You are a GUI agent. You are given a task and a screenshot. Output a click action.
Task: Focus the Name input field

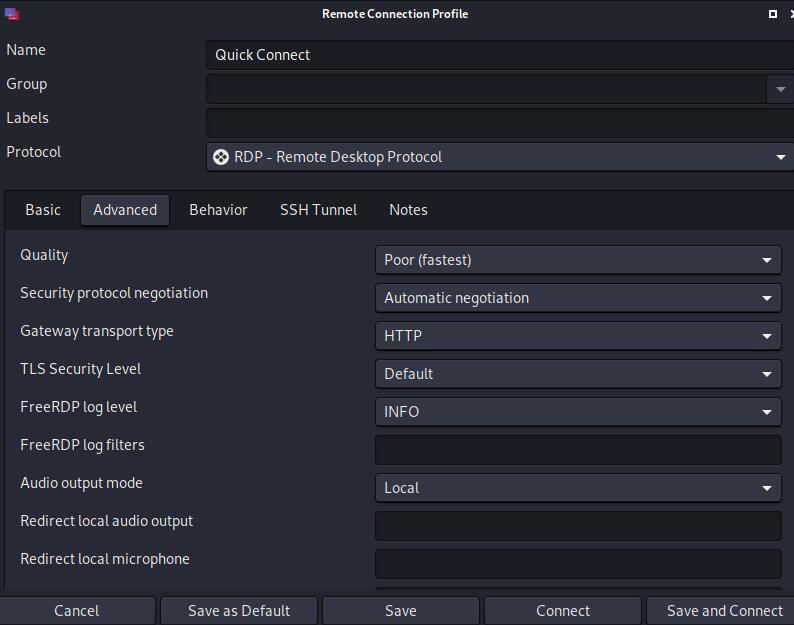tap(499, 55)
